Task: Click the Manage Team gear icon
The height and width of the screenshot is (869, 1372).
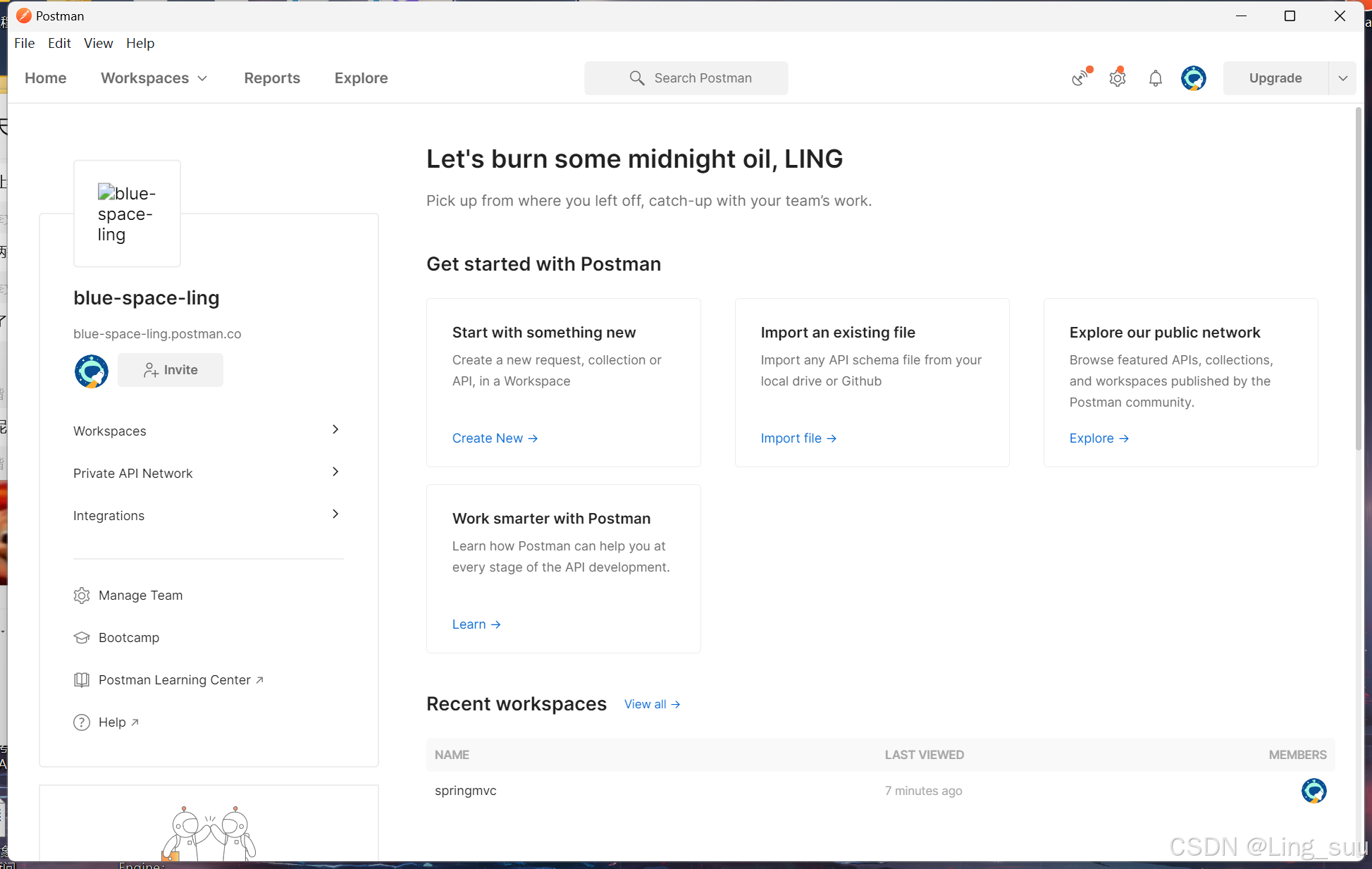Action: 82,596
